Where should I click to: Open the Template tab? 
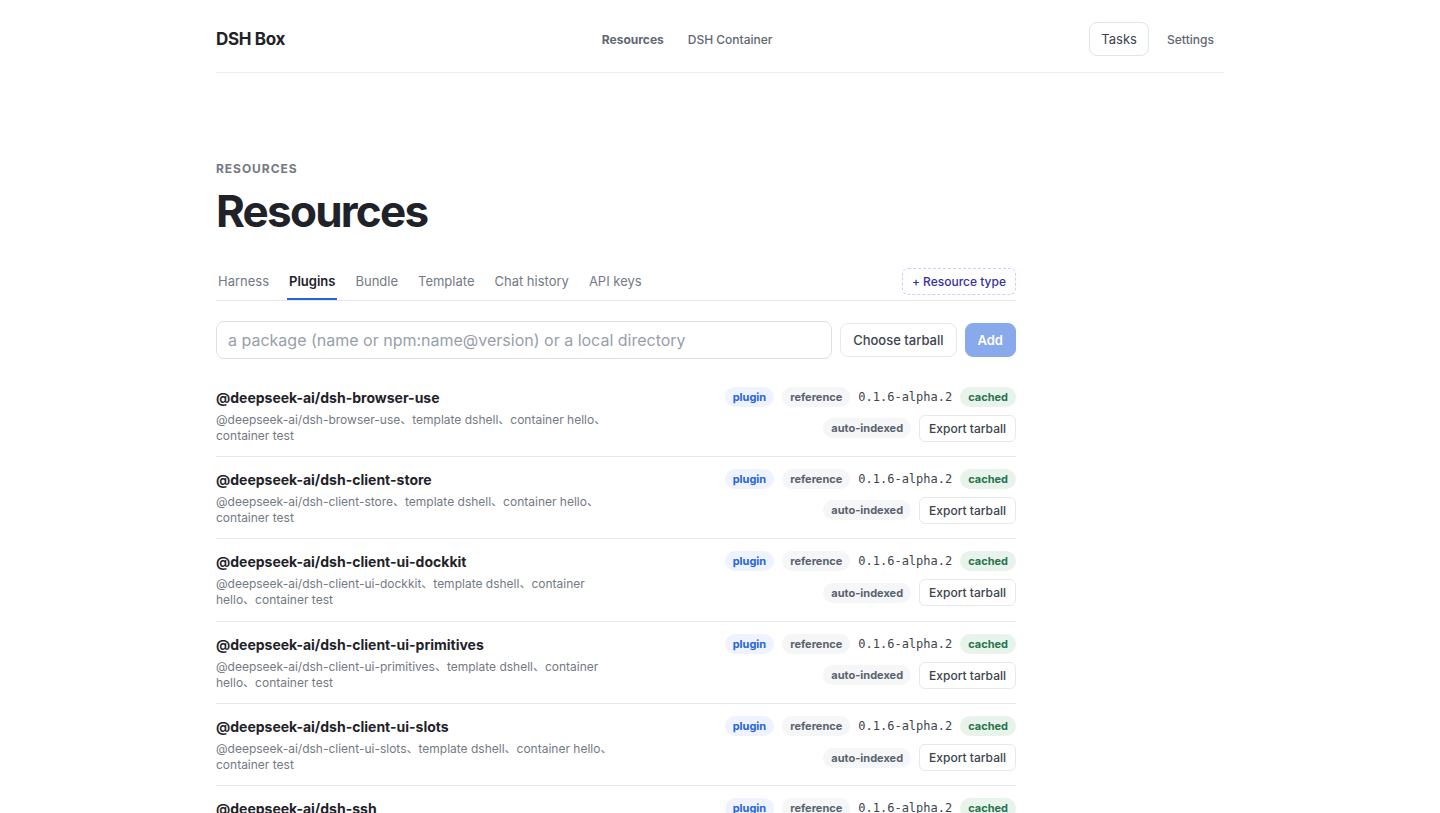click(x=446, y=281)
